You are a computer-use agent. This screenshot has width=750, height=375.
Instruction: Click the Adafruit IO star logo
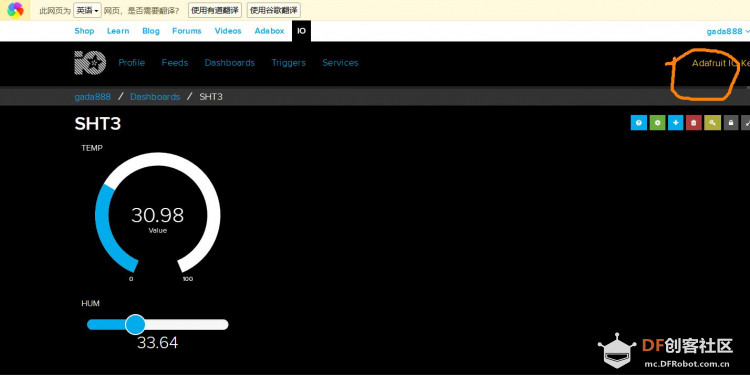point(90,63)
